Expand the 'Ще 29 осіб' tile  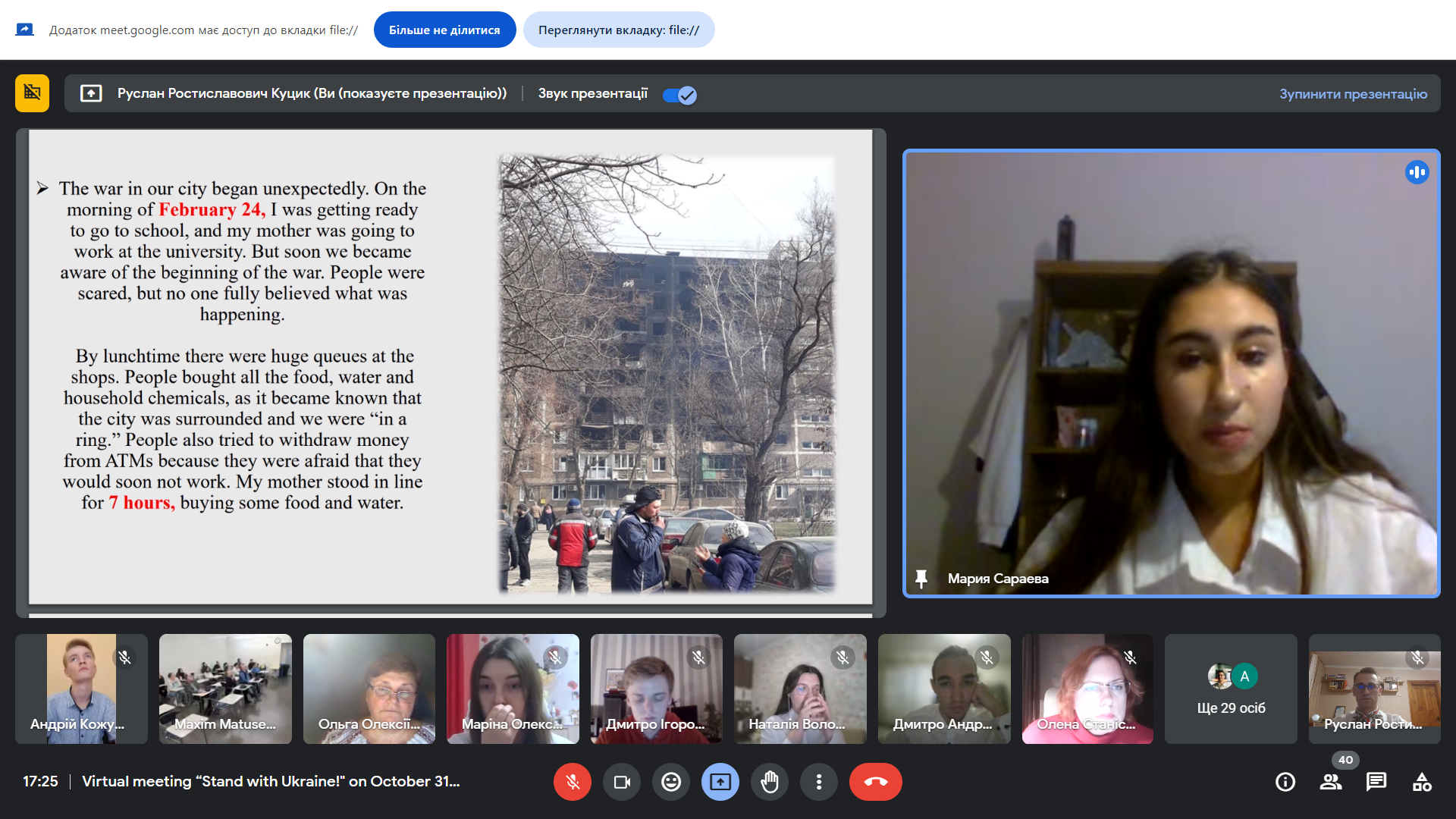pyautogui.click(x=1230, y=689)
